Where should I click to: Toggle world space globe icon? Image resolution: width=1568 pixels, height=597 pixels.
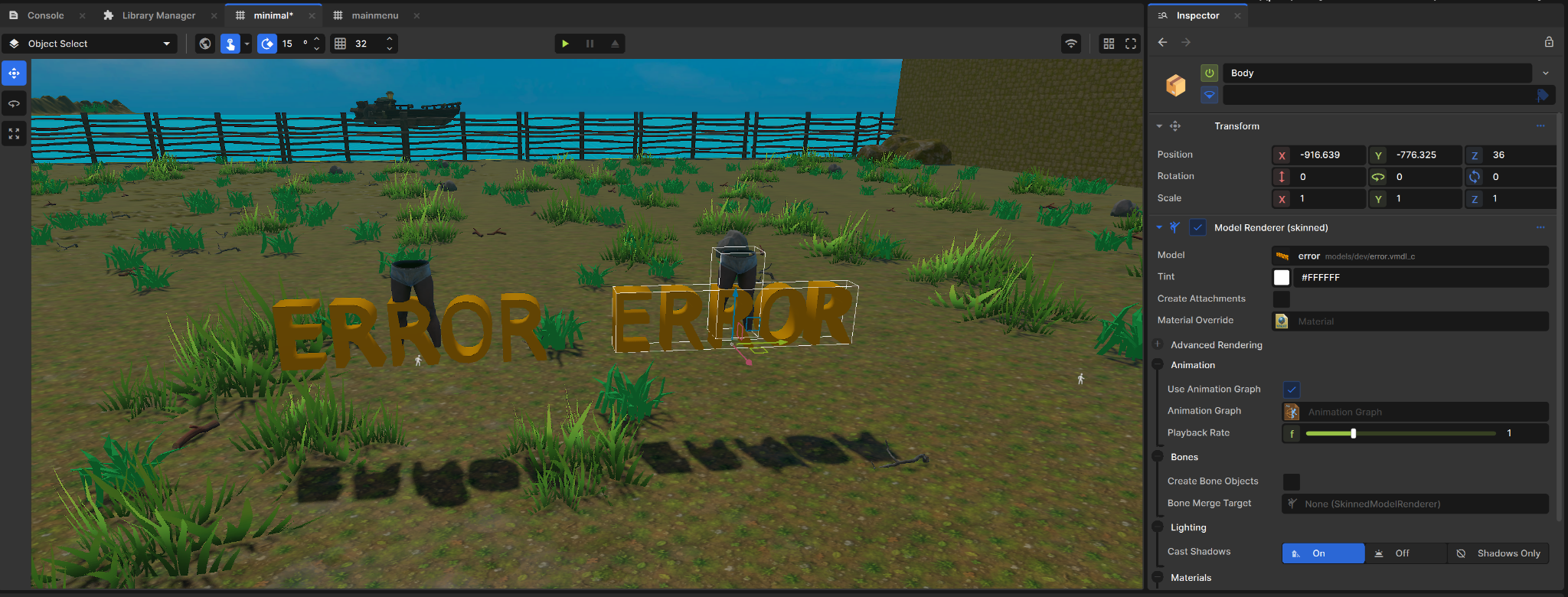(205, 44)
